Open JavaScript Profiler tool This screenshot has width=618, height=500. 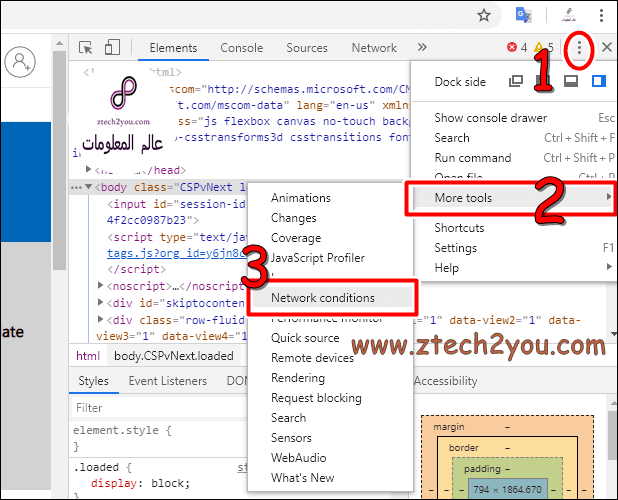[x=330, y=258]
